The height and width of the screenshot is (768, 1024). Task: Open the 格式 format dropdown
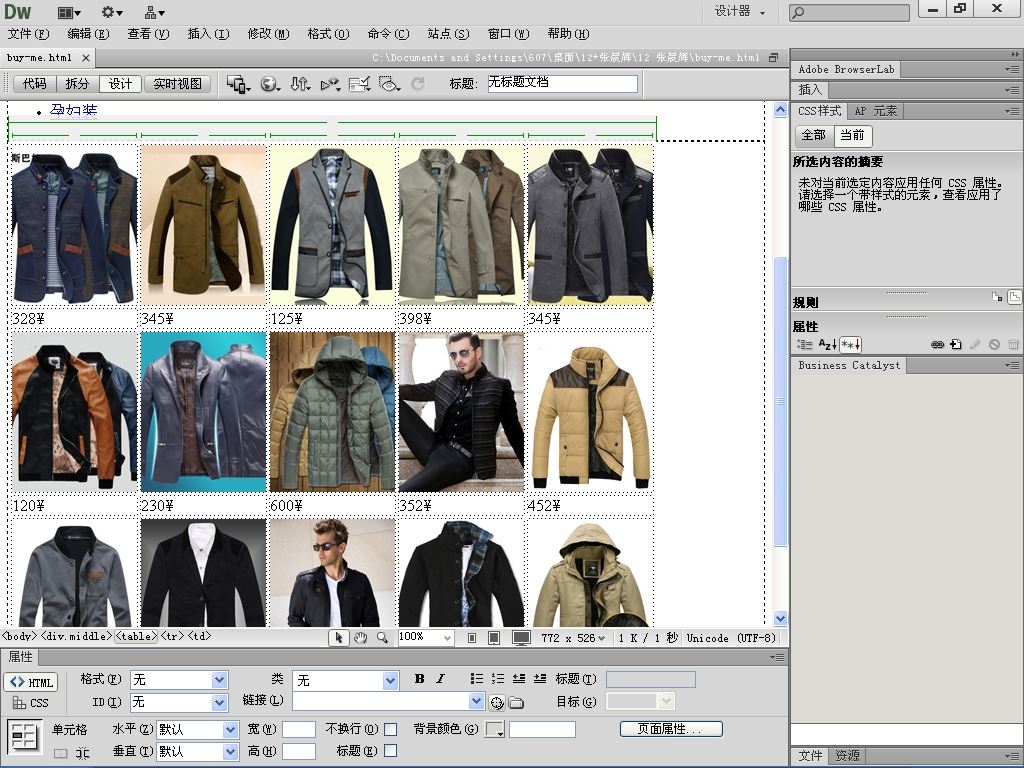[220, 680]
